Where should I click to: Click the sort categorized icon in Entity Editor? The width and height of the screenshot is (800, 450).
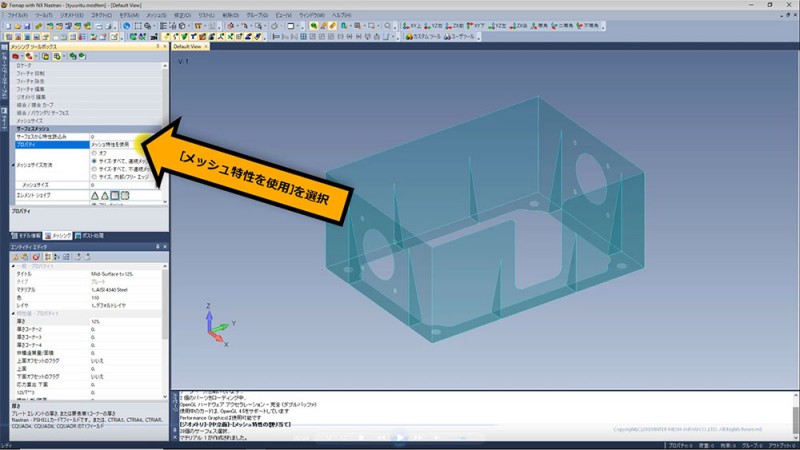[x=47, y=257]
